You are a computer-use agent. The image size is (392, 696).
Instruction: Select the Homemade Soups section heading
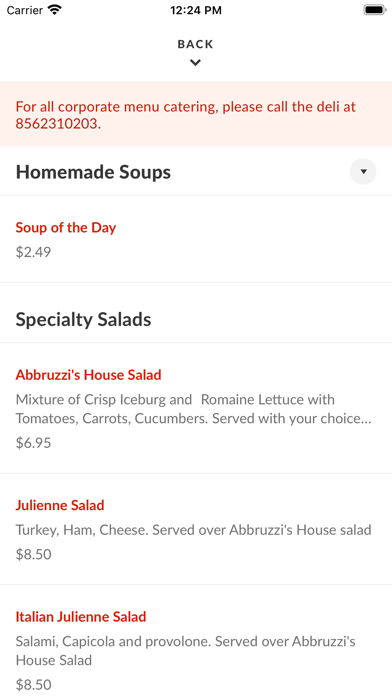(x=93, y=172)
